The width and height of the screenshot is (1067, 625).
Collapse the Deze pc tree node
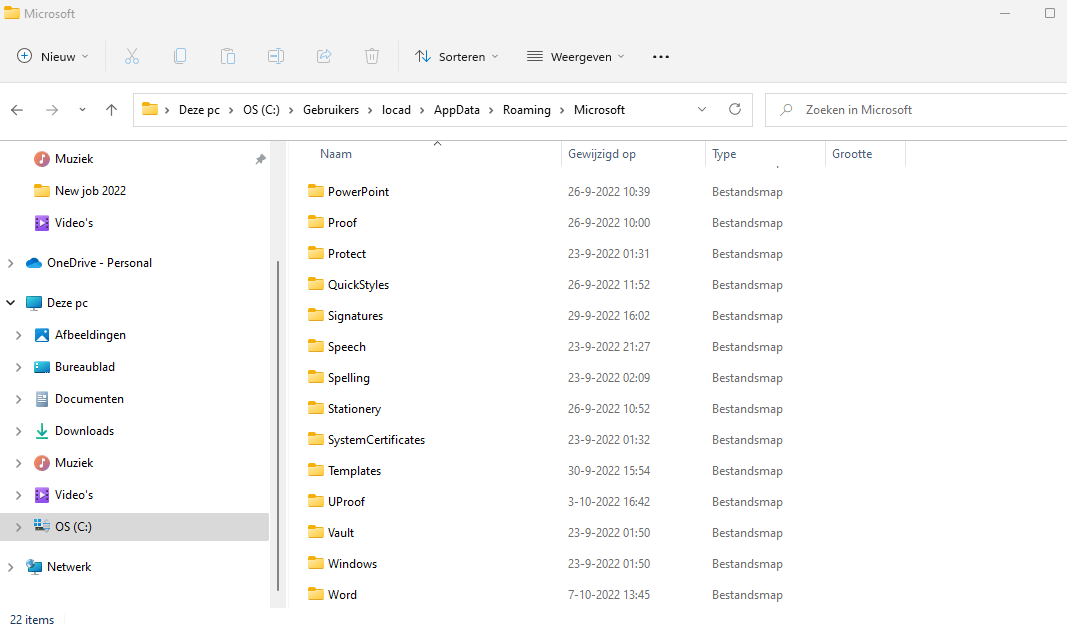pos(10,303)
